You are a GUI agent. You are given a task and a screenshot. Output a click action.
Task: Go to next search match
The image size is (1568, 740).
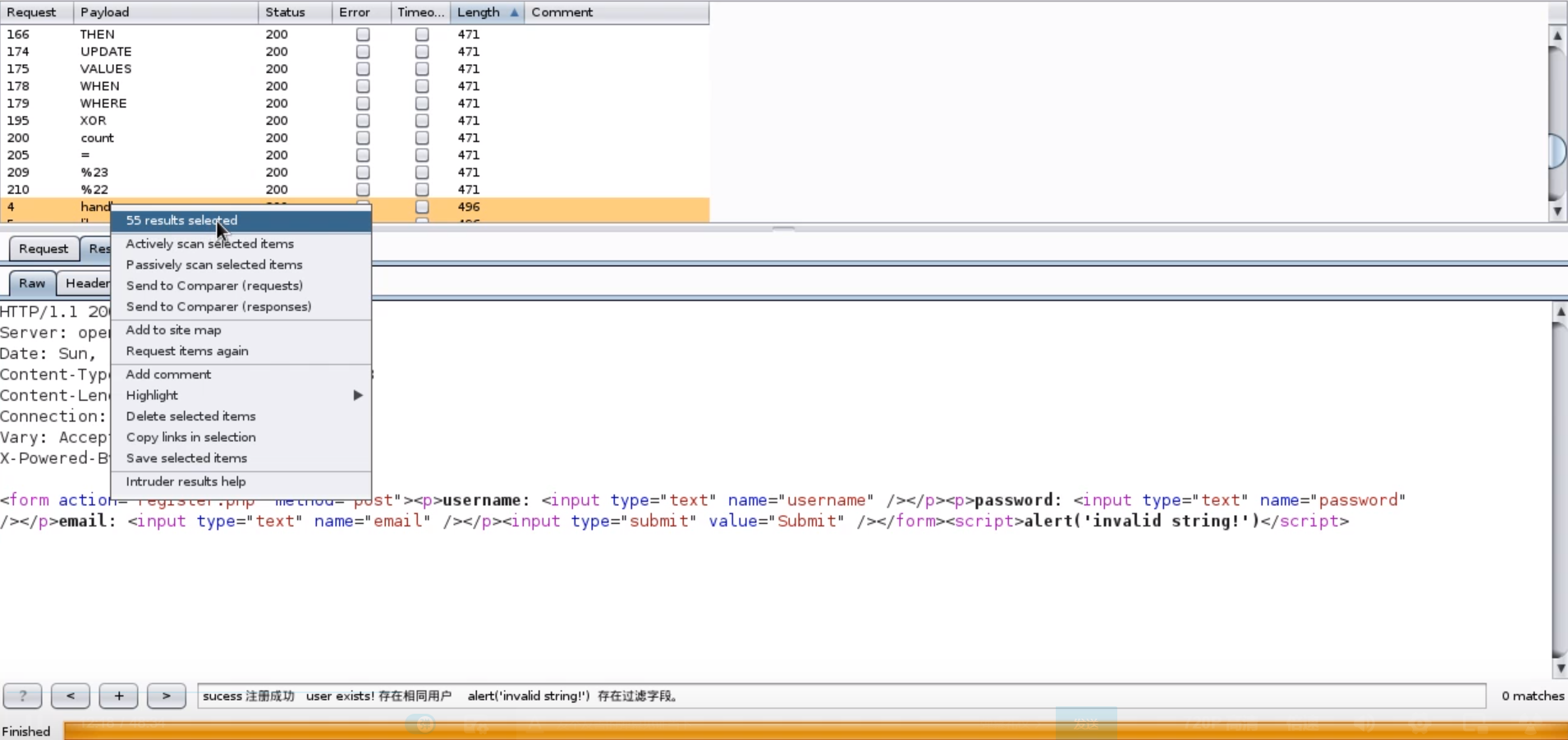point(167,696)
